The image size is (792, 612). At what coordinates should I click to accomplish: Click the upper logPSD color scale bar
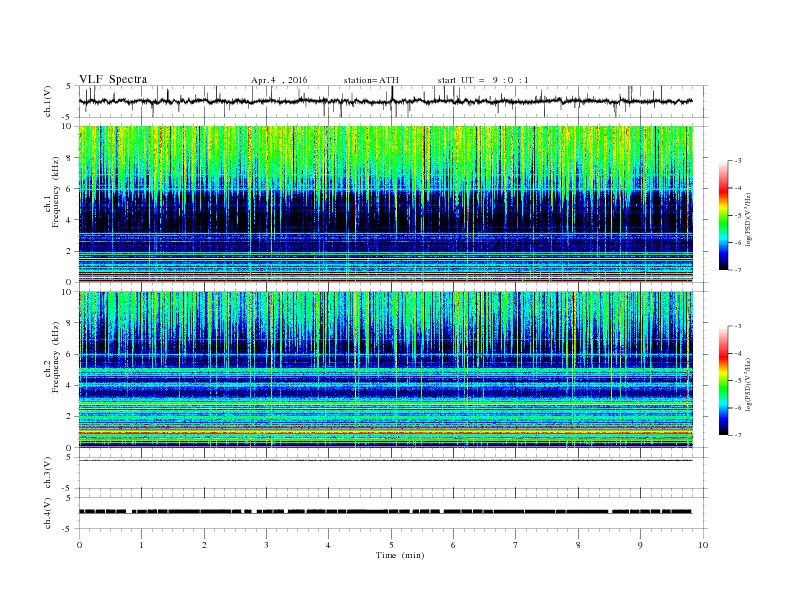click(x=723, y=214)
